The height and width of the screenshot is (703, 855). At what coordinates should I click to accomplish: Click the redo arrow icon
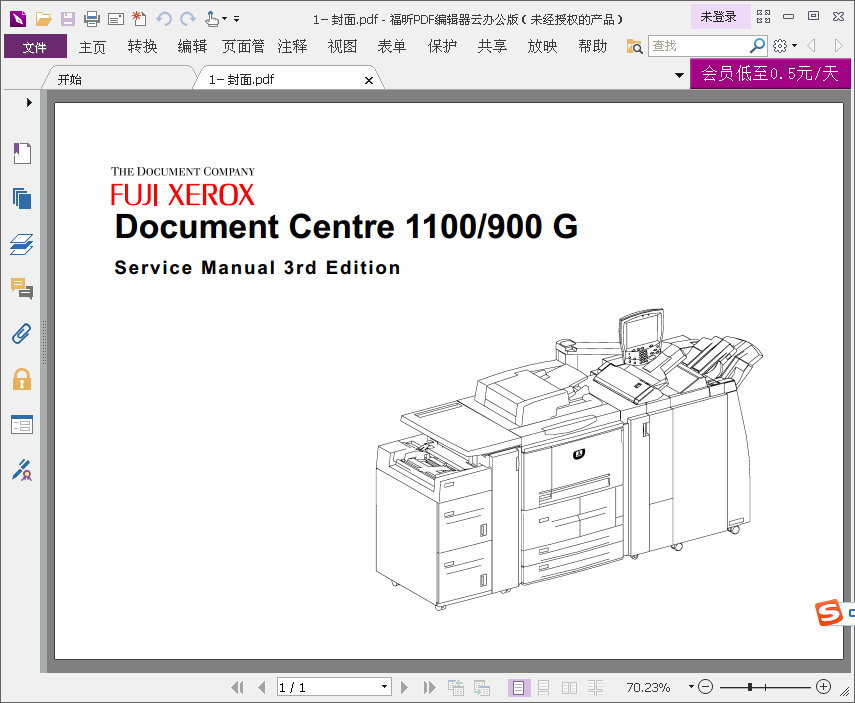pyautogui.click(x=188, y=19)
